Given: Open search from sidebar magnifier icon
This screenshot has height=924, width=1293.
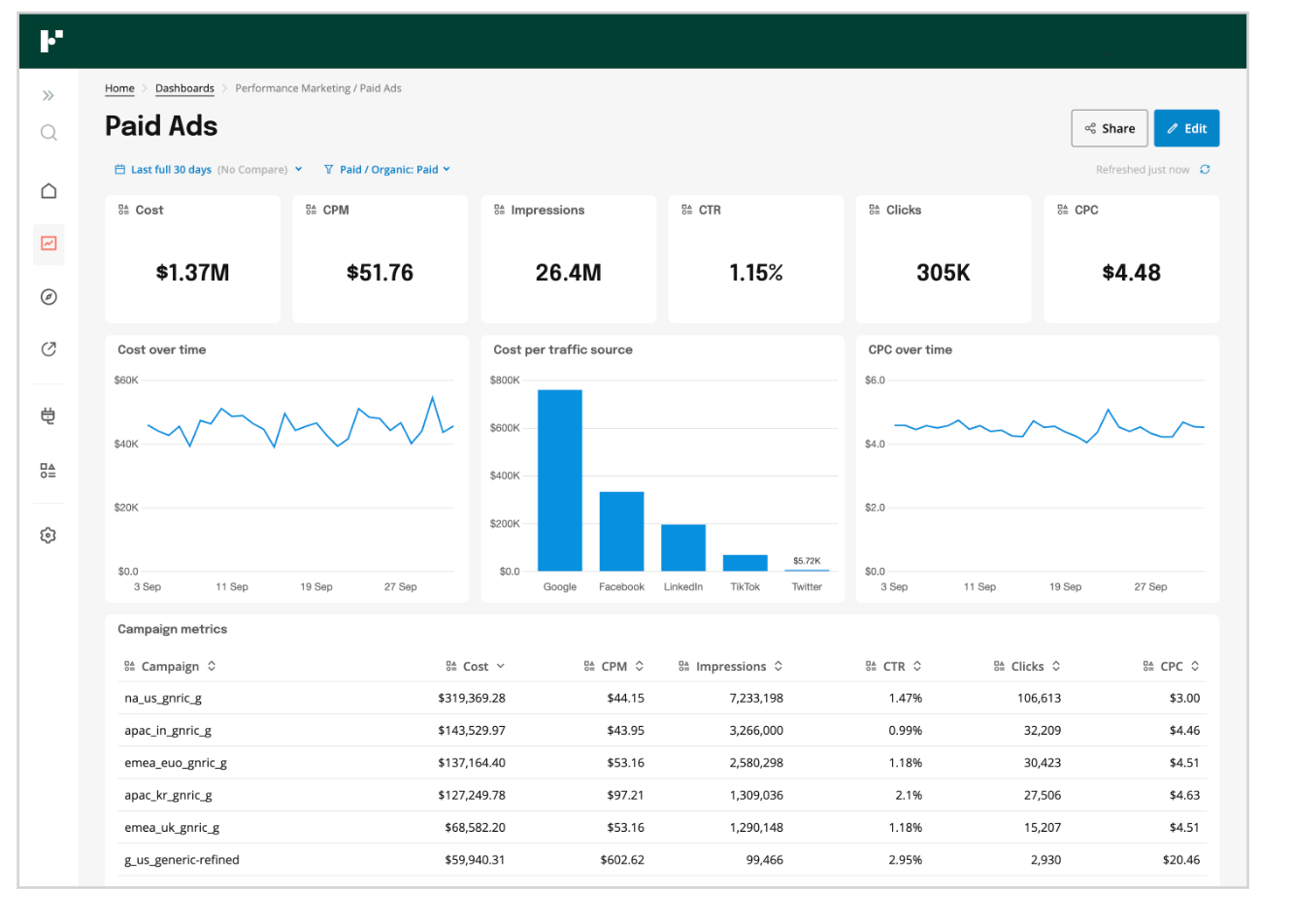Looking at the screenshot, I should click(49, 133).
